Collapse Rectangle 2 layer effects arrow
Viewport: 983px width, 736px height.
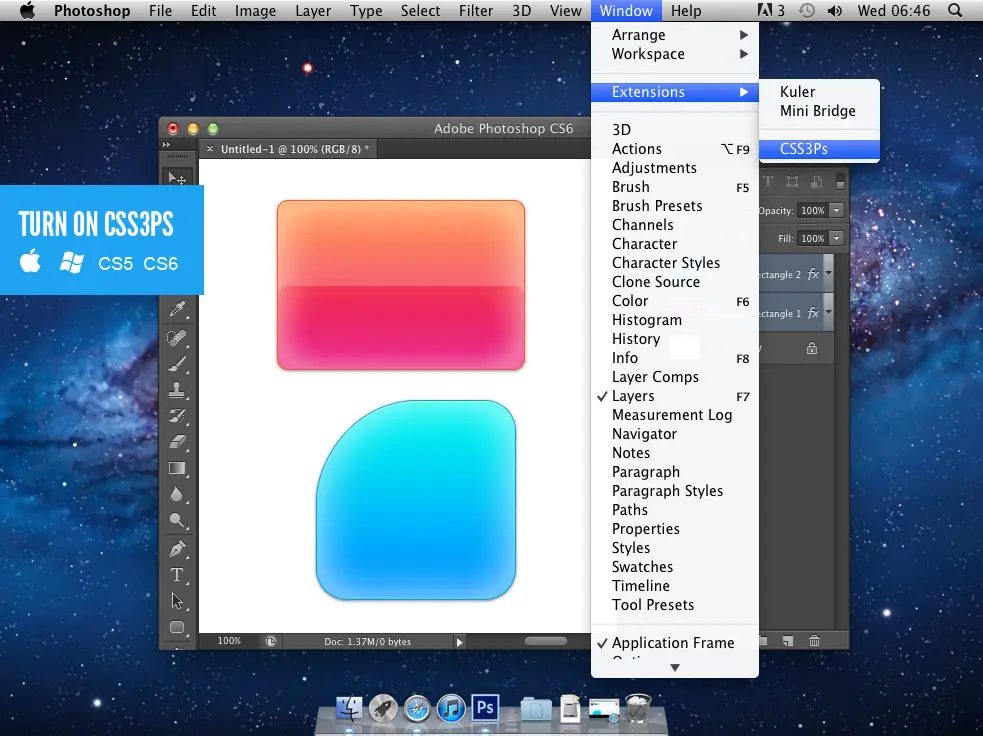829,273
